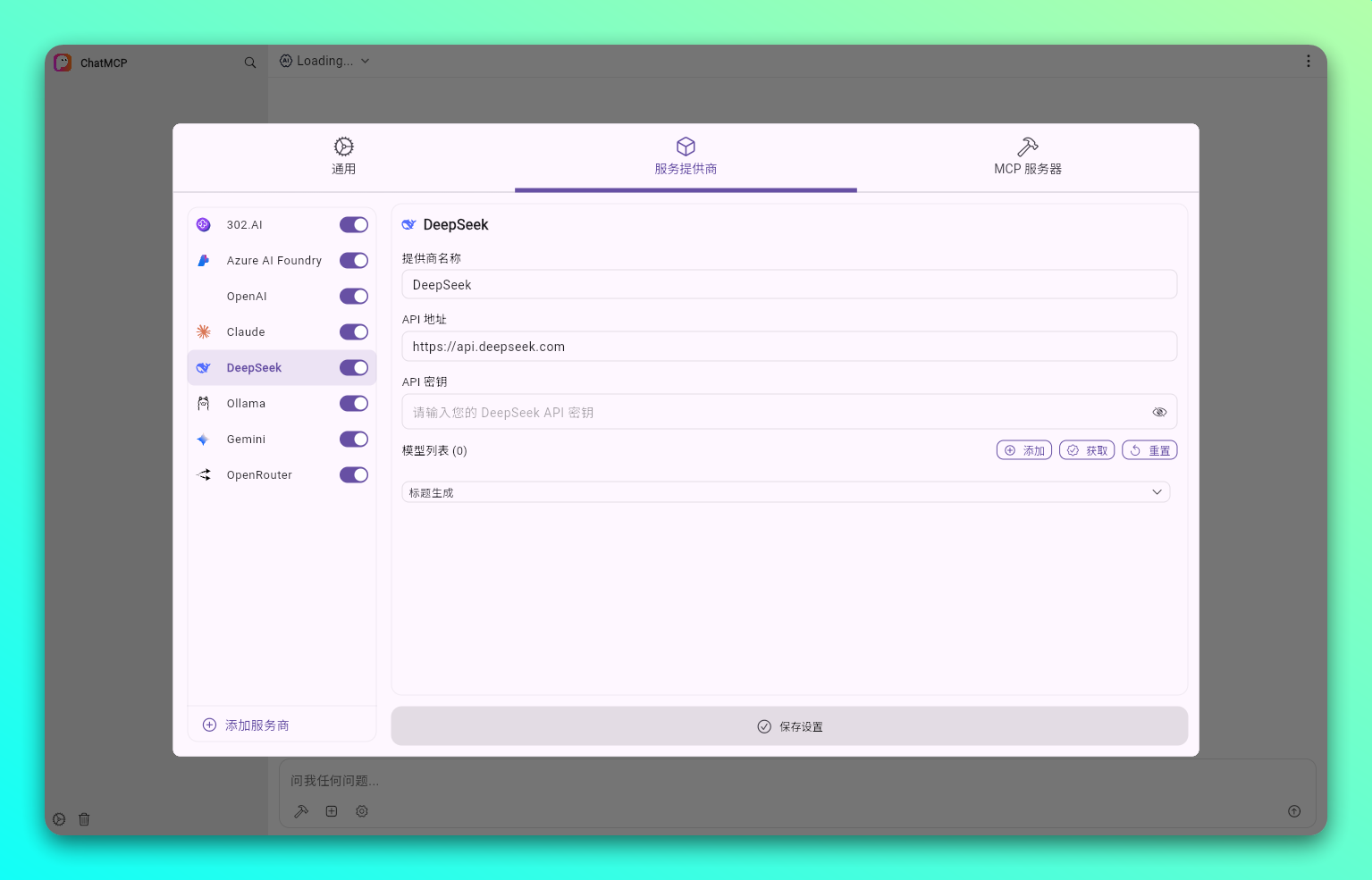Click the DeepSeek logo in panel header

[409, 225]
